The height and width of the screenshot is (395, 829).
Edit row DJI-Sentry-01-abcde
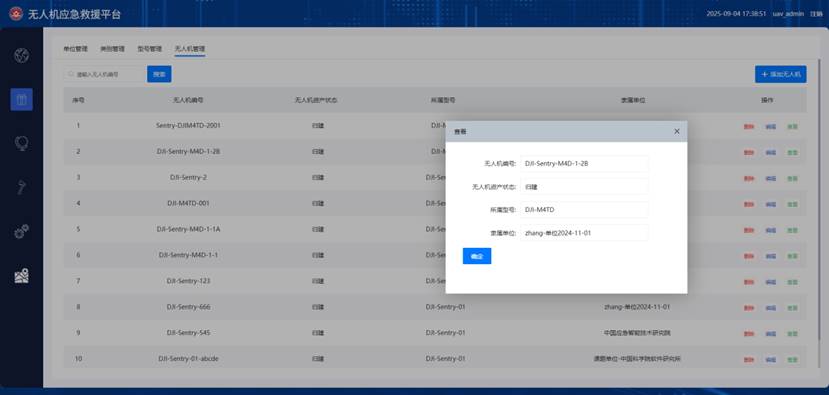point(771,360)
